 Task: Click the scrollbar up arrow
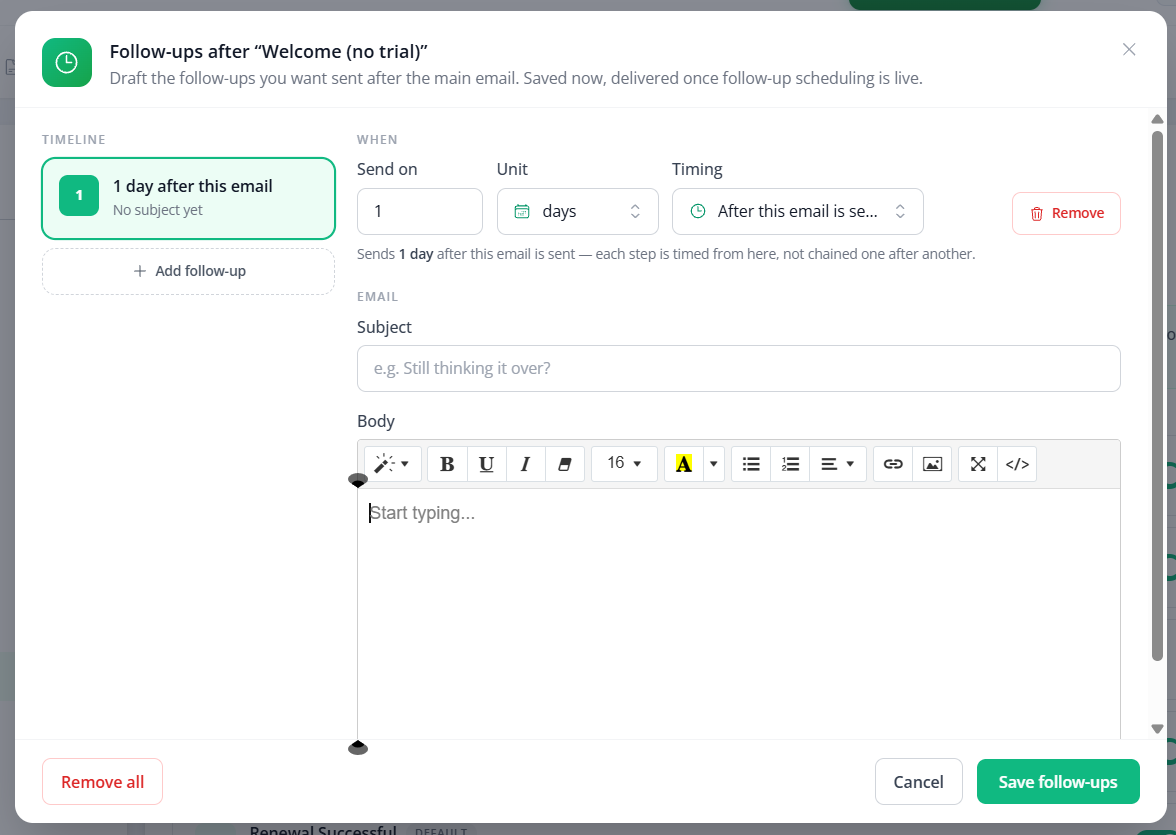pos(1157,119)
